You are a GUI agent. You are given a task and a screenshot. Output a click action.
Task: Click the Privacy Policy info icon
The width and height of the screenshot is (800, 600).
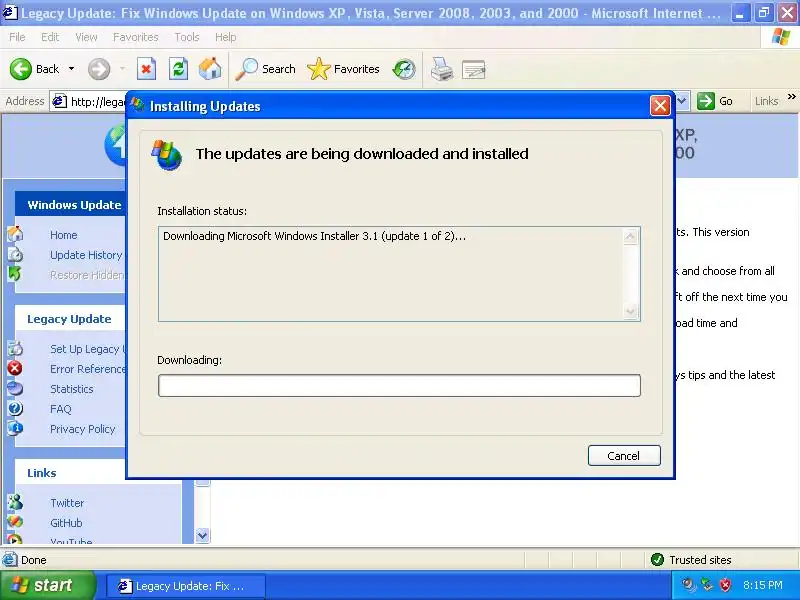tap(15, 428)
